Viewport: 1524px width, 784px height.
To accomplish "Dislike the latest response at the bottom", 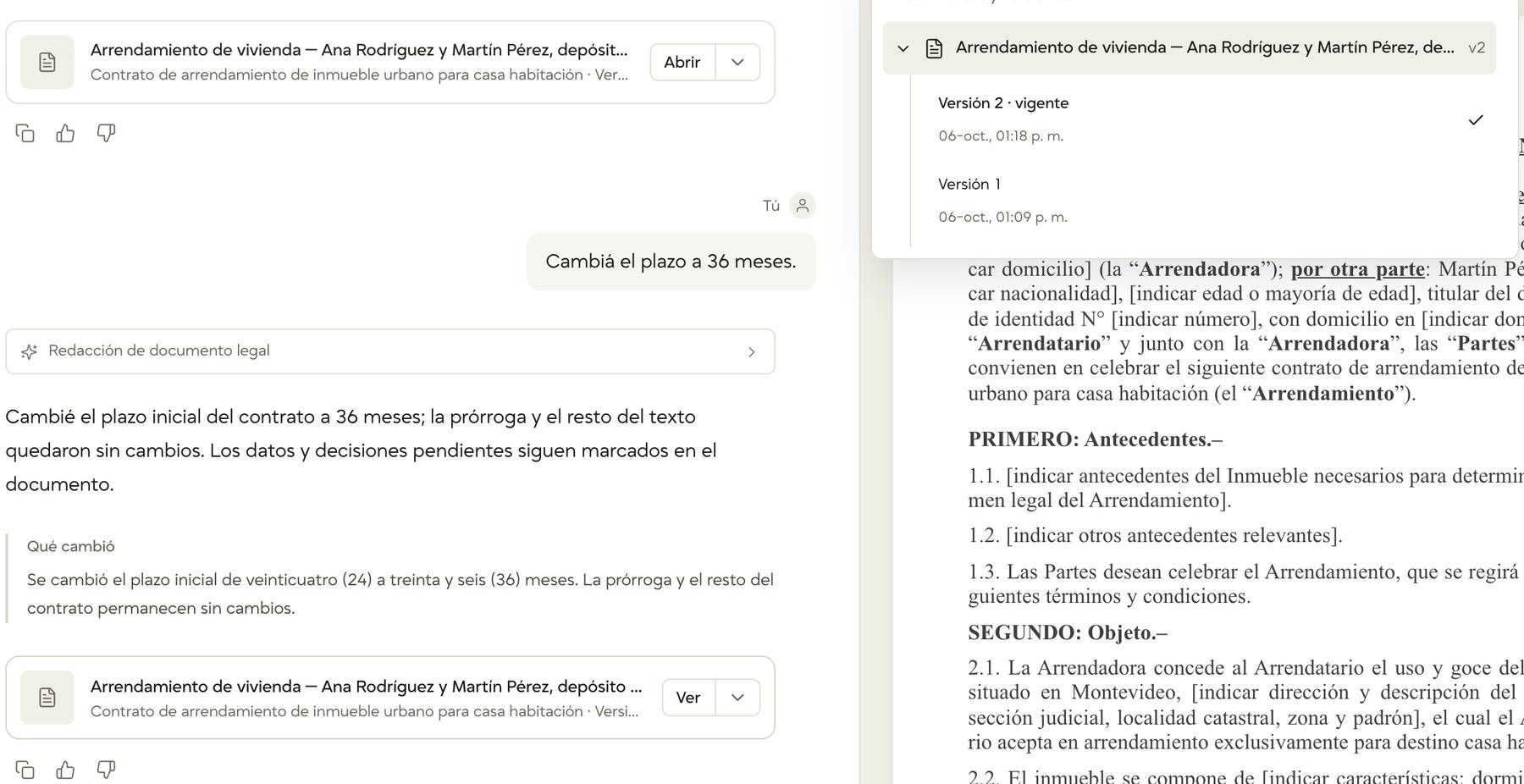I will 106,770.
